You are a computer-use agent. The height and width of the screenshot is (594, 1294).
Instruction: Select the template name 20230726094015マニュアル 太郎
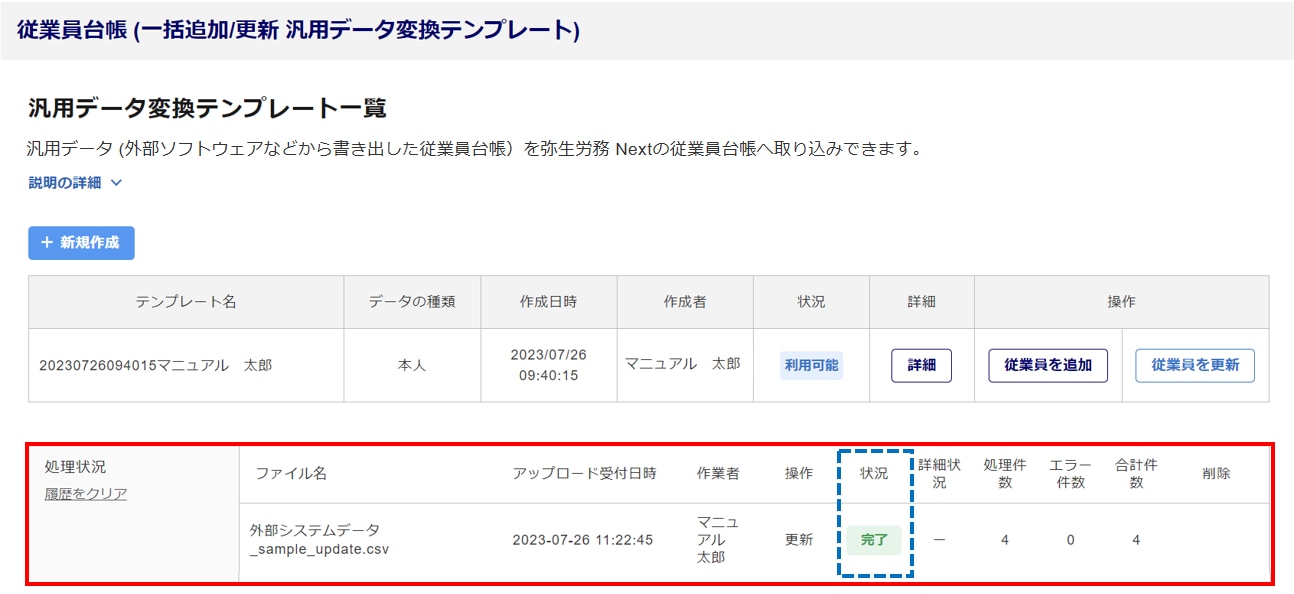point(155,365)
